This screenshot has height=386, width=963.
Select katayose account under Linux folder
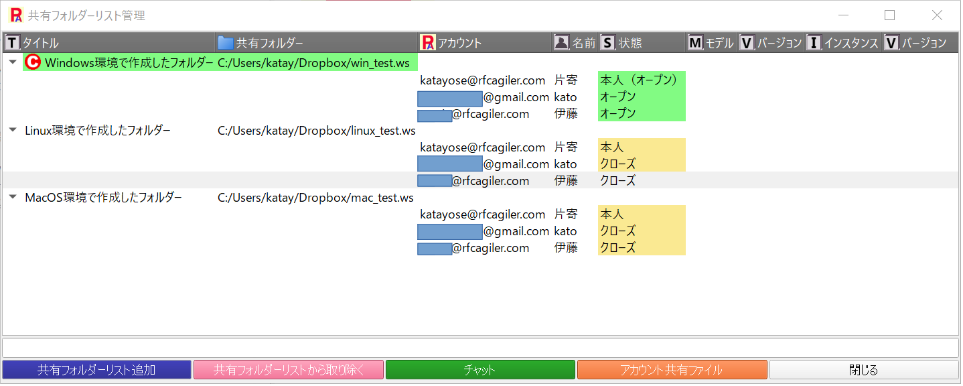(x=483, y=147)
